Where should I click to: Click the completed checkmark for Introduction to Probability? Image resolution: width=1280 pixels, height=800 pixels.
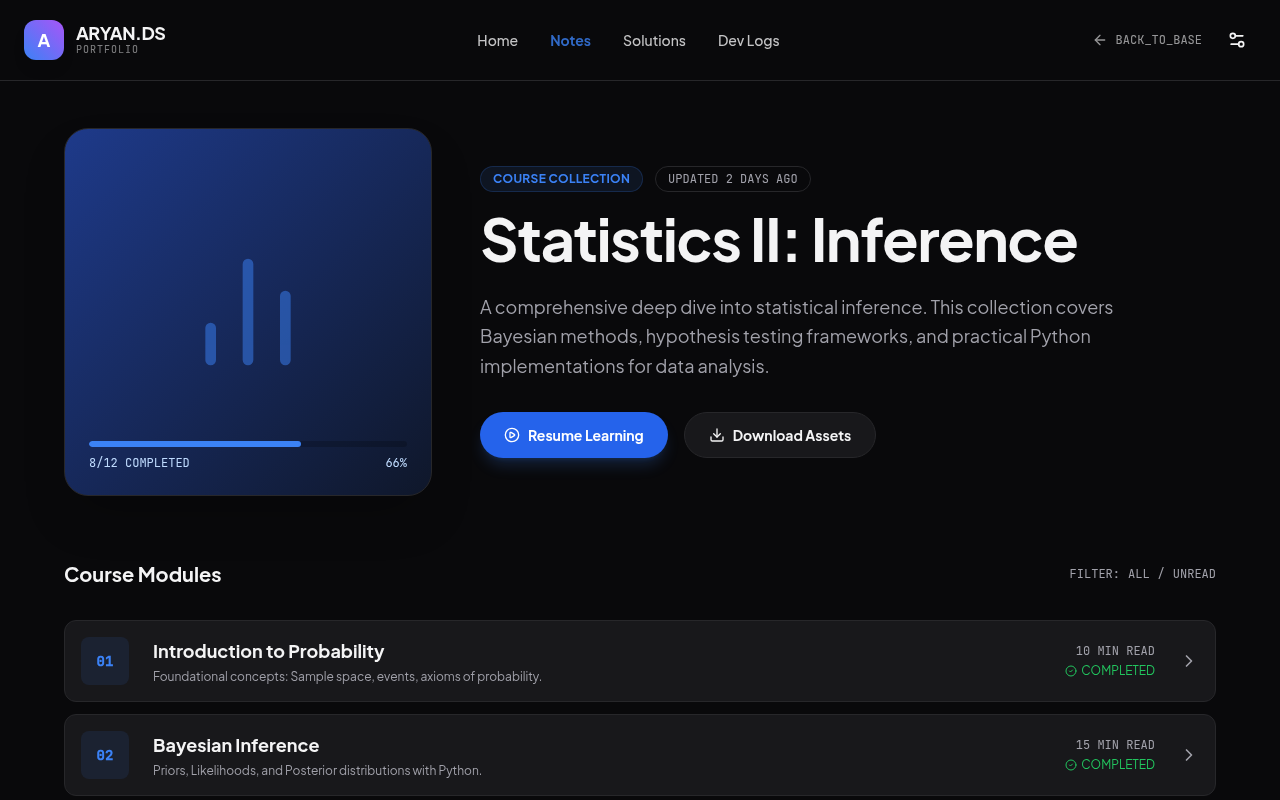[x=1071, y=671]
